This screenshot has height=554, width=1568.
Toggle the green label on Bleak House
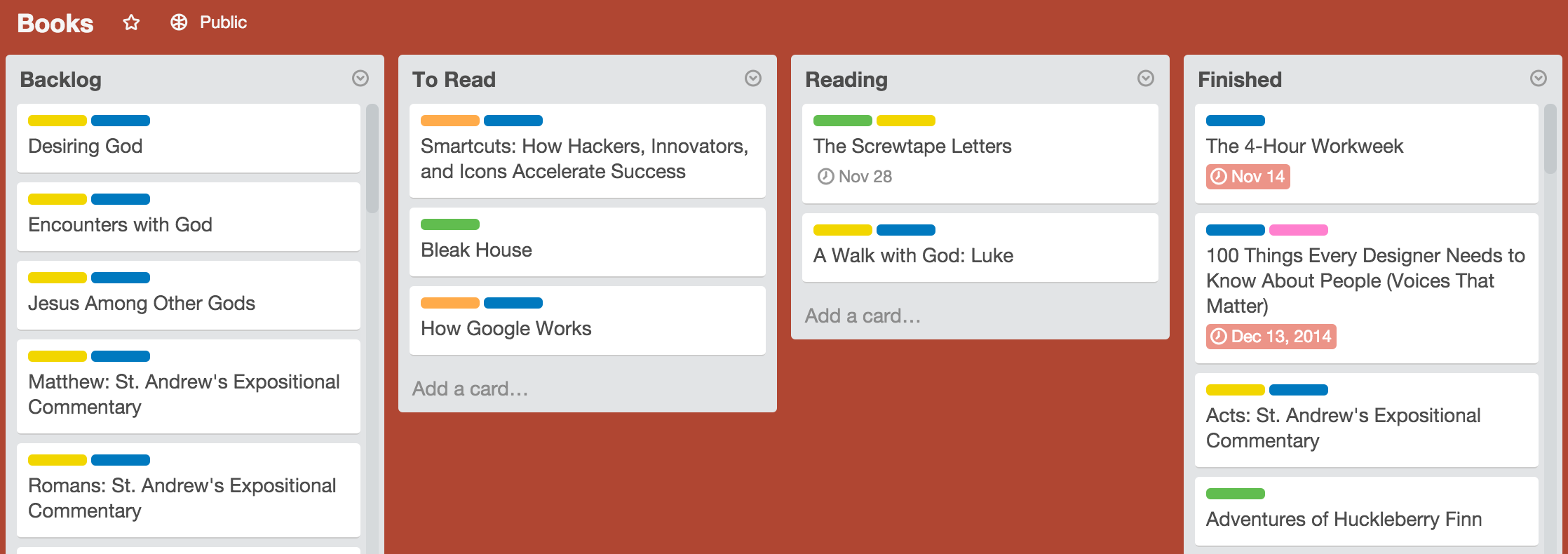pos(450,224)
